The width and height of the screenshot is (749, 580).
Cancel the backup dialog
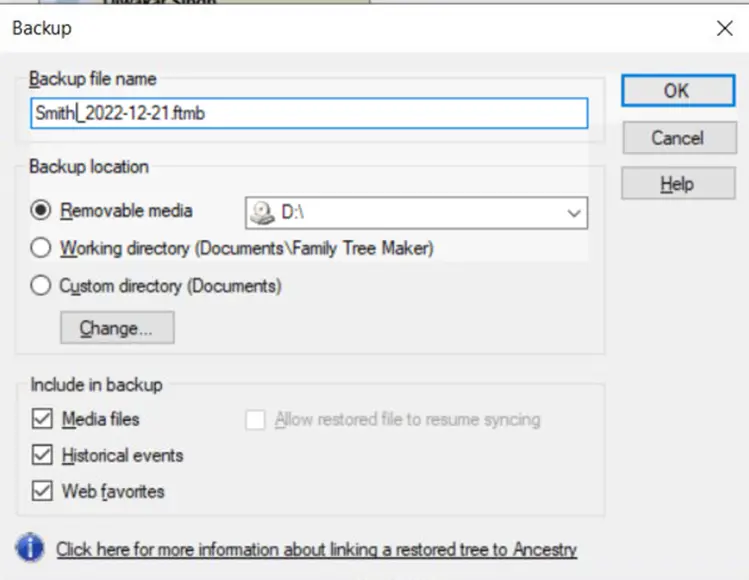point(677,138)
